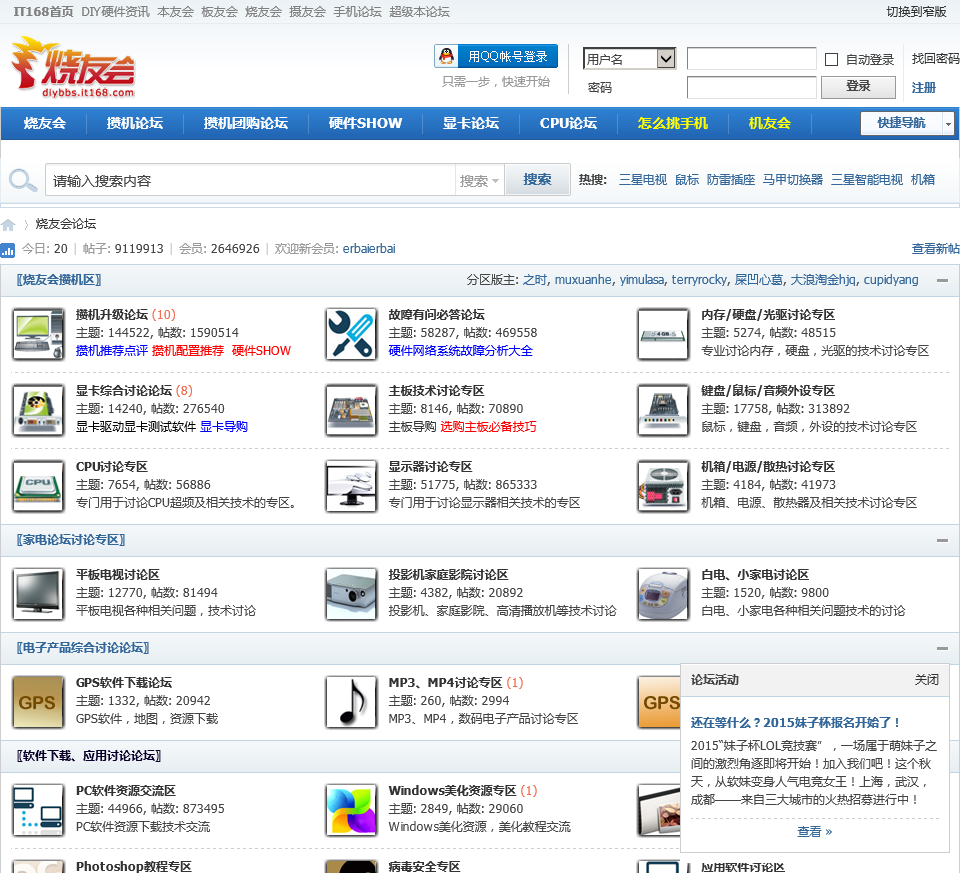Collapse the 电子产品综合讨论论坛 section
This screenshot has height=873, width=960.
click(942, 648)
